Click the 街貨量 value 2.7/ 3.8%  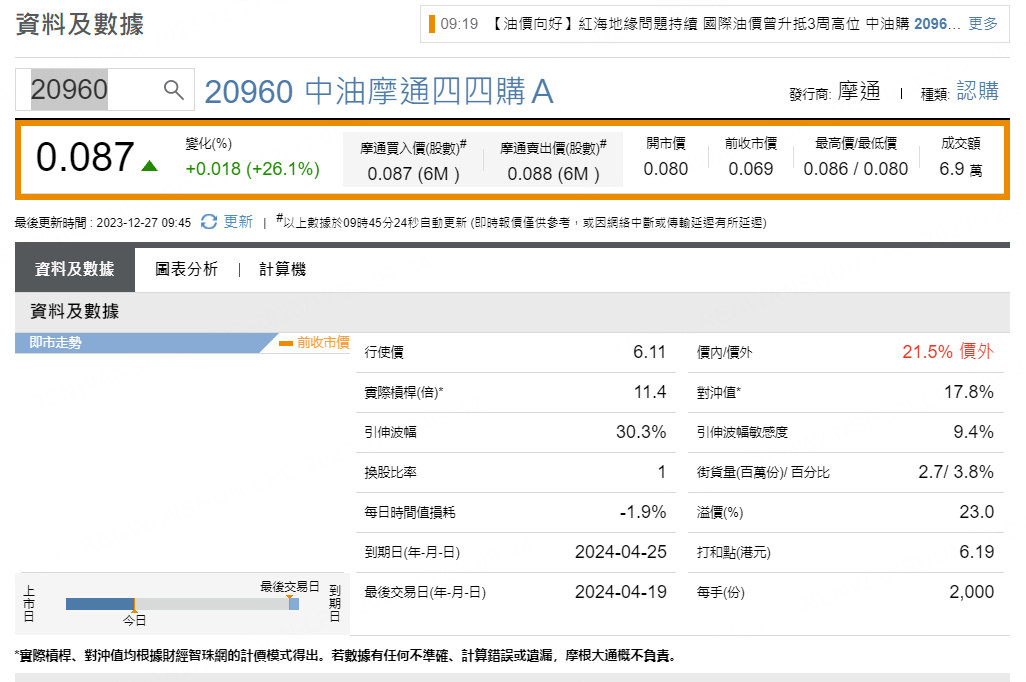[955, 472]
